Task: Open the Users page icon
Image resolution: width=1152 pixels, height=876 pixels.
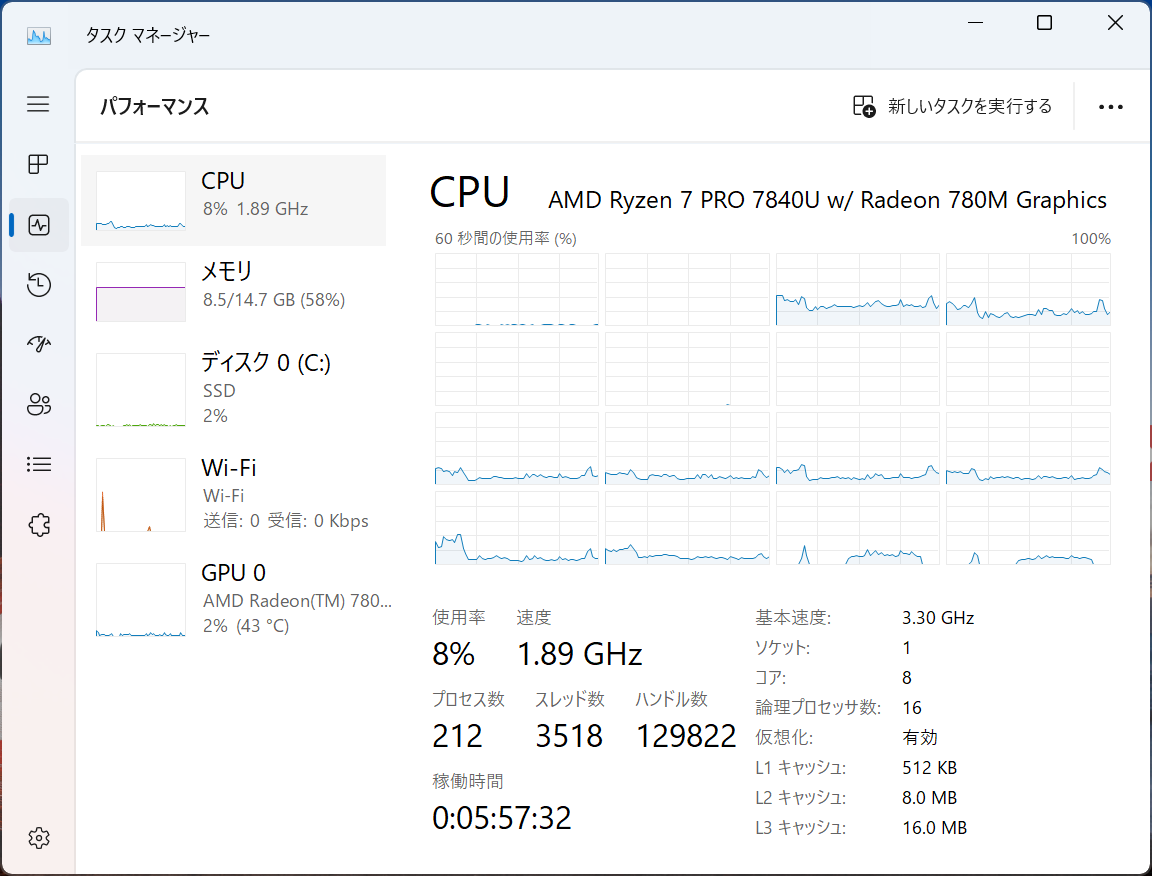Action: (38, 404)
